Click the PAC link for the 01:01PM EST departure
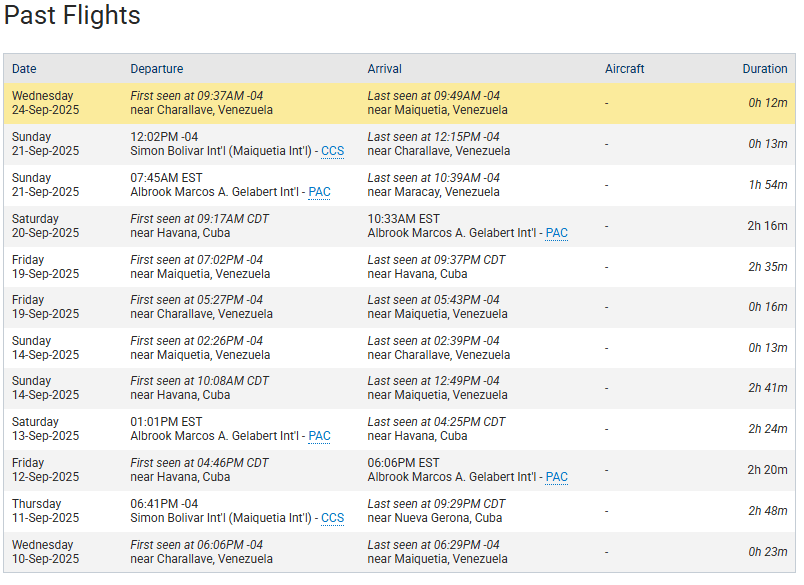 tap(319, 436)
